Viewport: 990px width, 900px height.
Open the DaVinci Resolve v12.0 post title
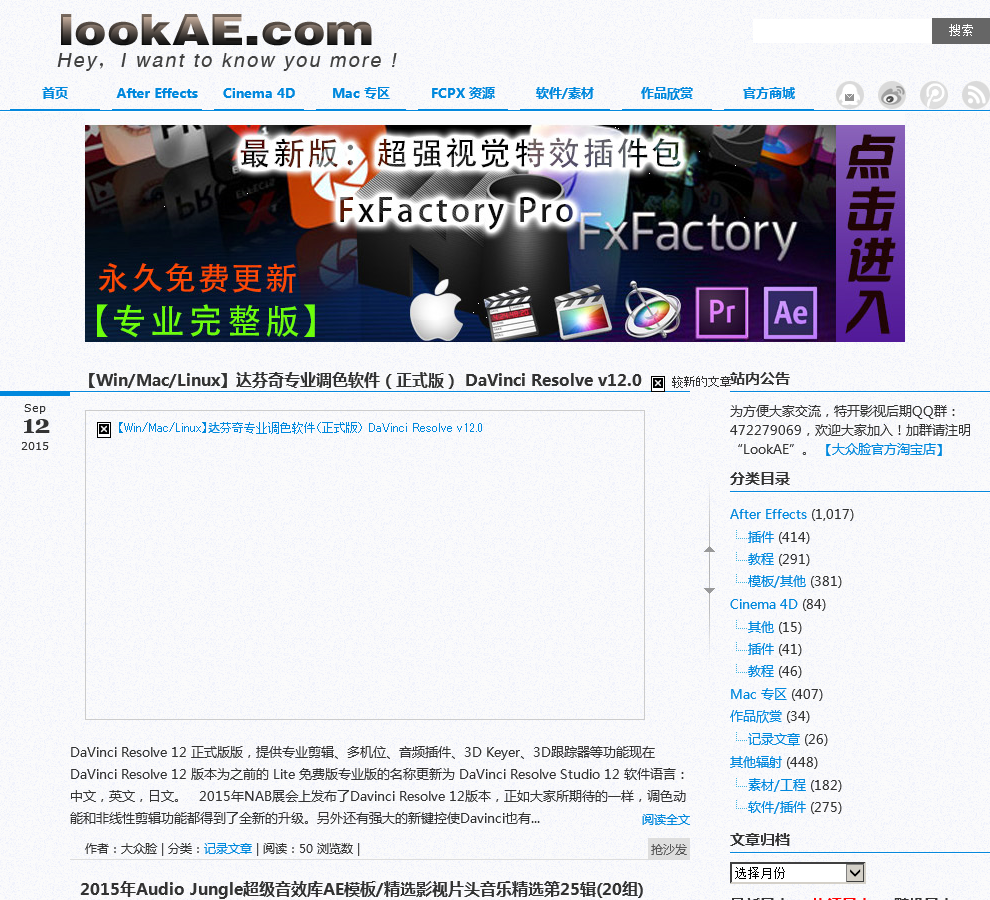pos(362,380)
